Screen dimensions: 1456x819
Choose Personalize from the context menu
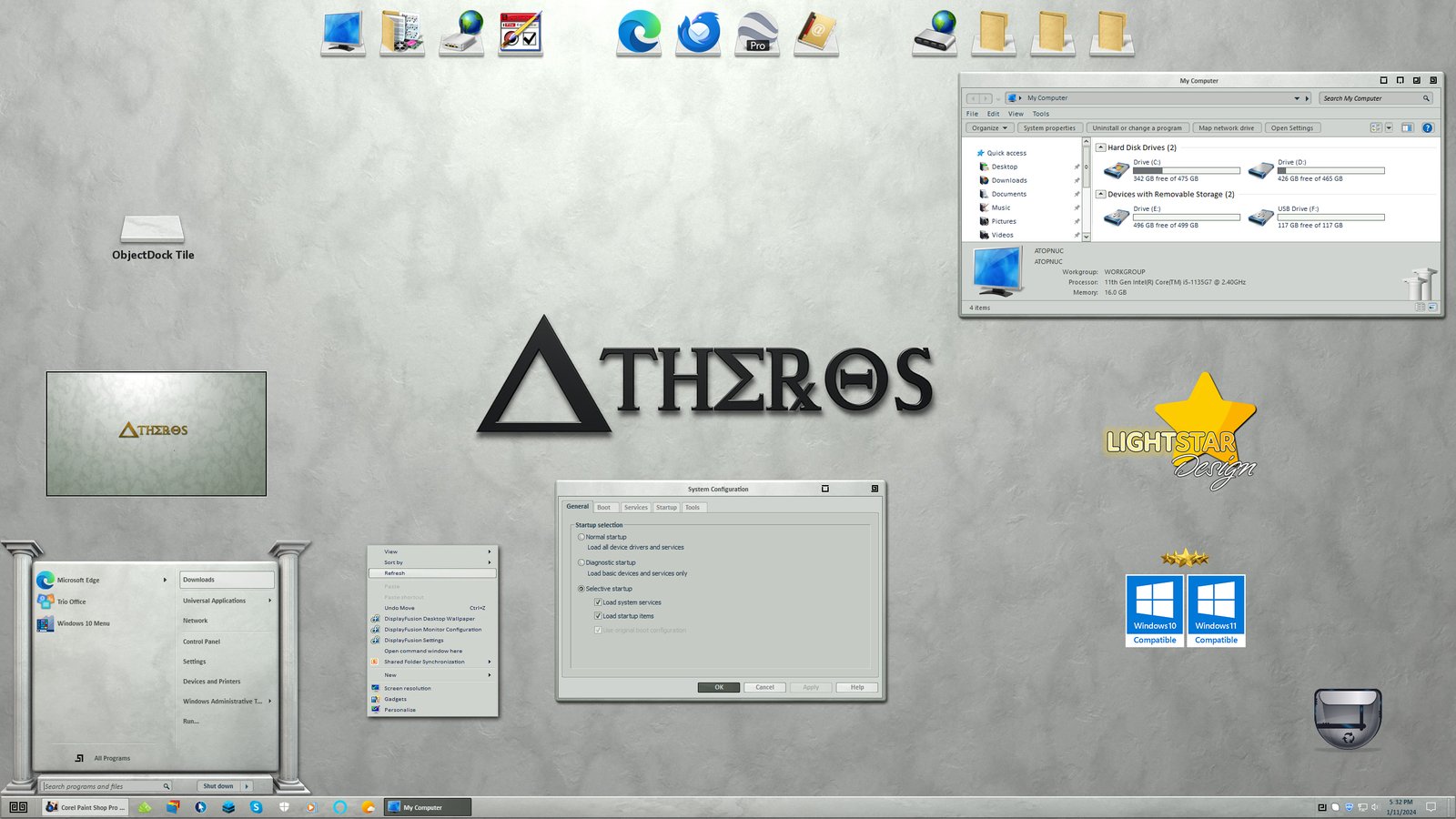coord(432,710)
